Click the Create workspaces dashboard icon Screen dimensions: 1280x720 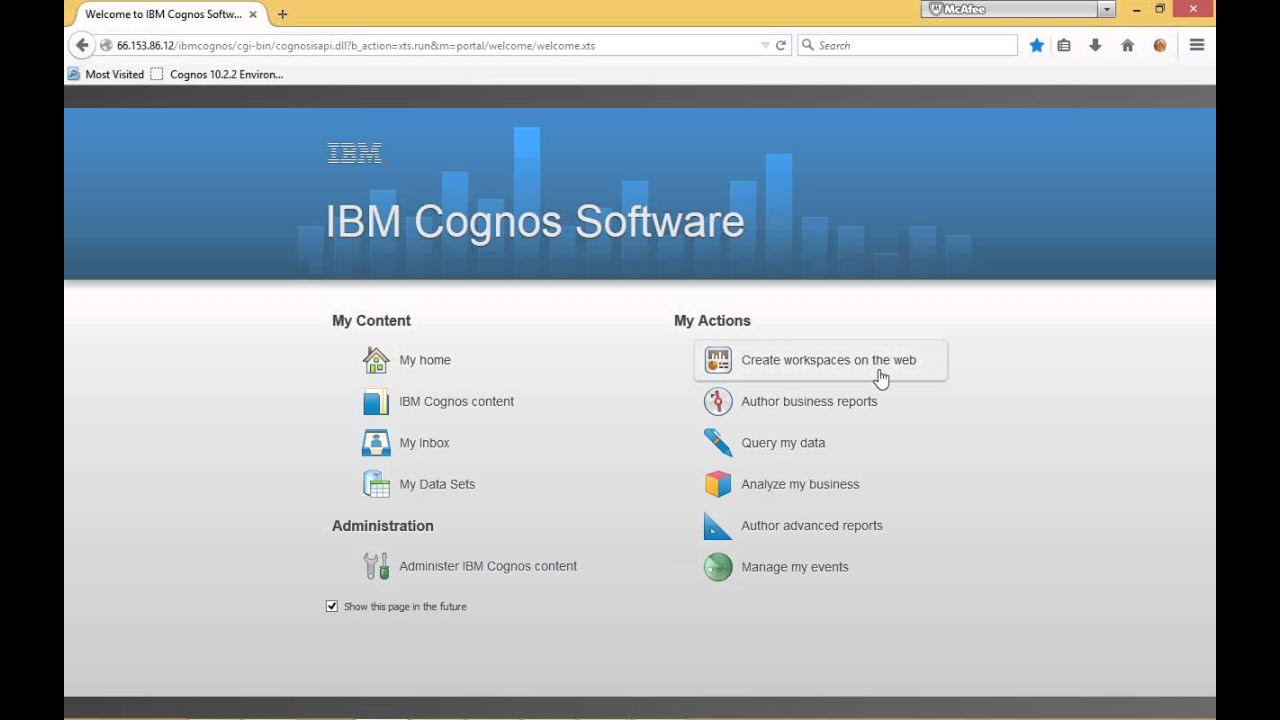[718, 360]
